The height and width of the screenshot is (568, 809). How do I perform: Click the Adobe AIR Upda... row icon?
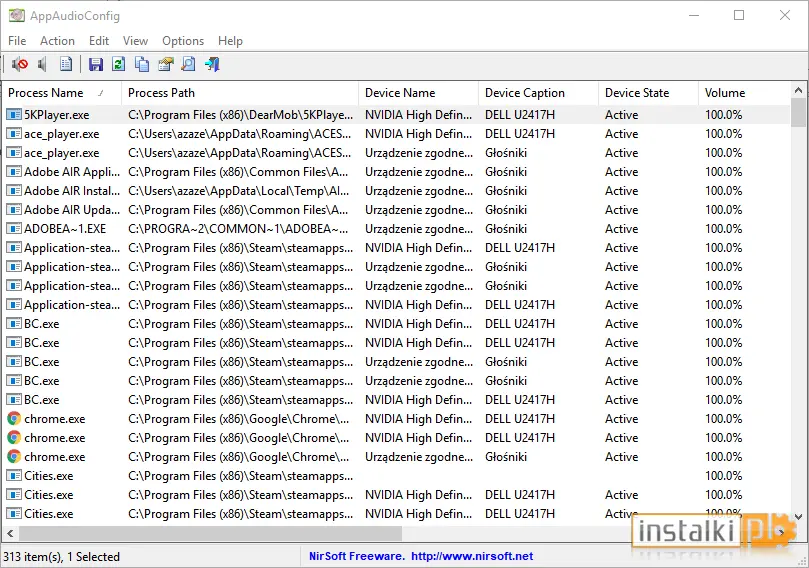14,210
